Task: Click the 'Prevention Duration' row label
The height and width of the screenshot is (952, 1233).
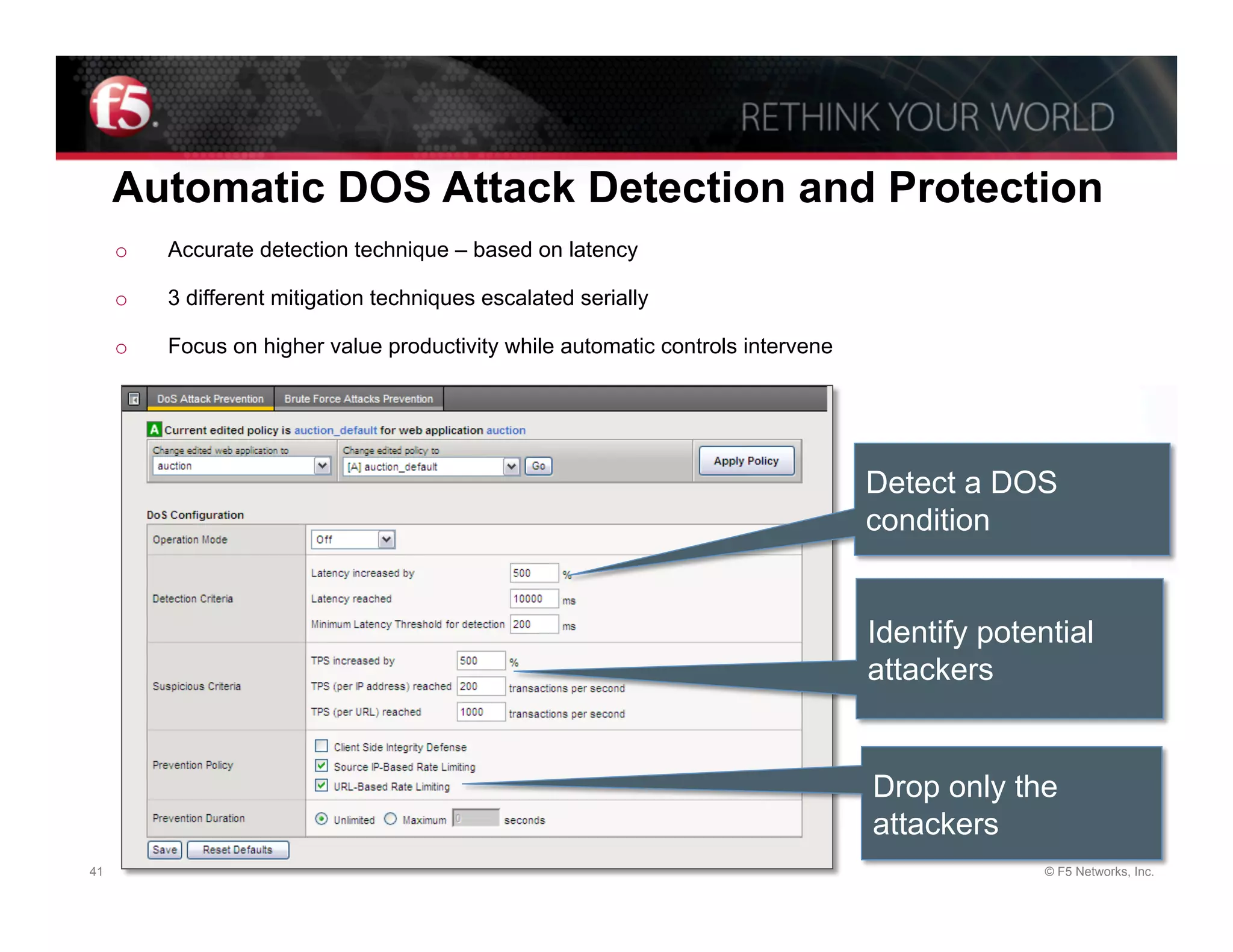Action: pyautogui.click(x=199, y=818)
